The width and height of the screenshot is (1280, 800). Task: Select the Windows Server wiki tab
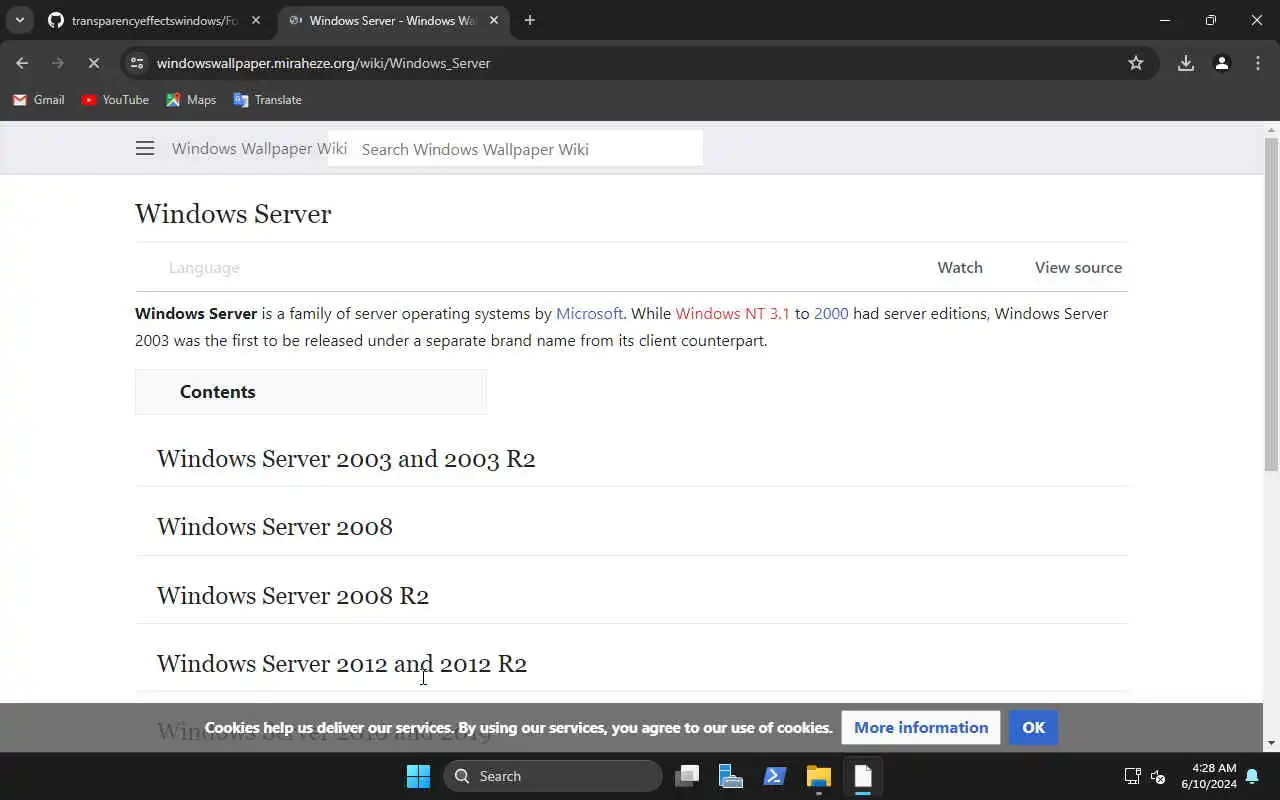tap(393, 20)
